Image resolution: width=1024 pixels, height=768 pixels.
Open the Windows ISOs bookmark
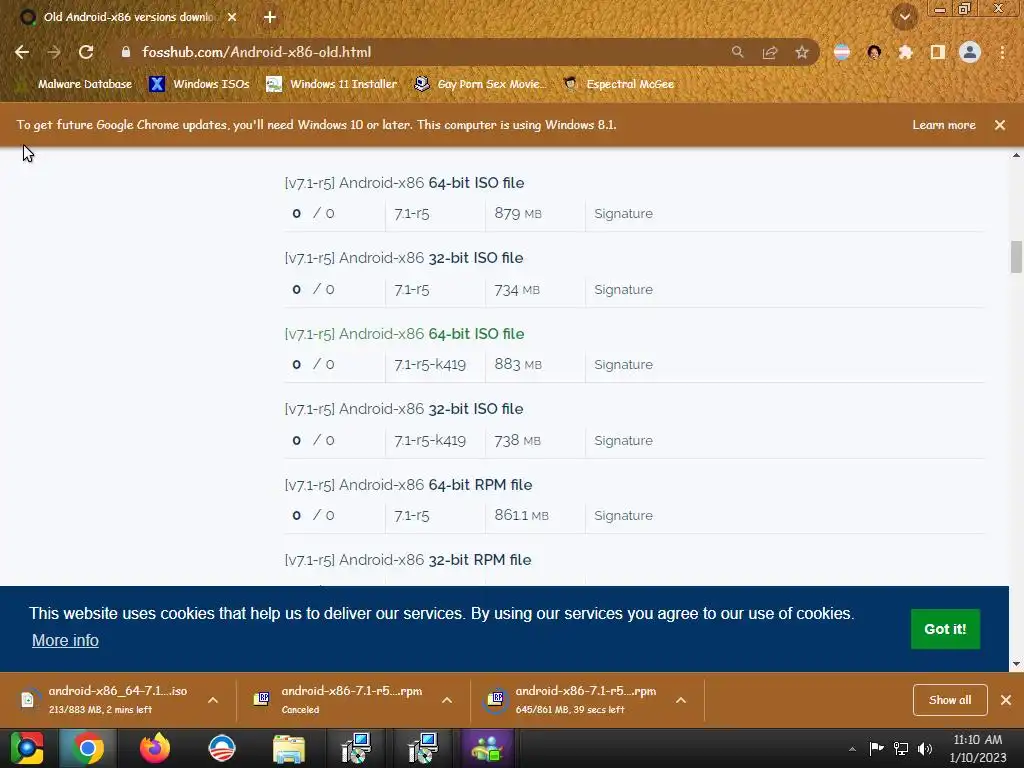199,84
